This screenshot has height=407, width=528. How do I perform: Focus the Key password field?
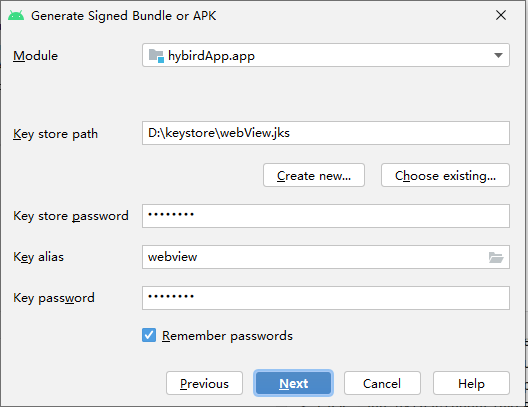[326, 298]
